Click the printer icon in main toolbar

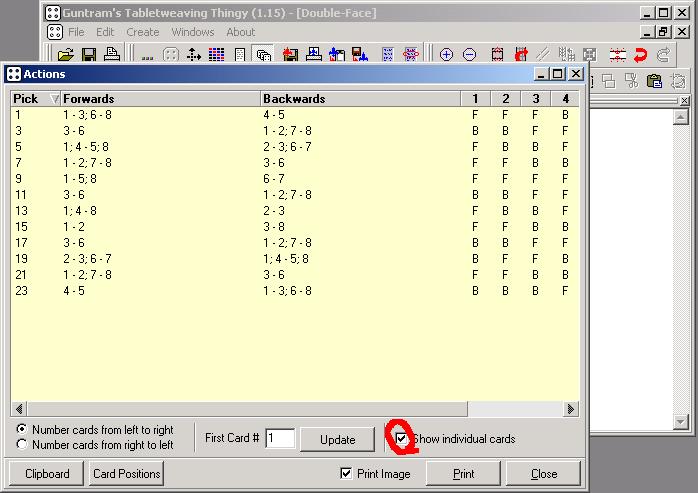(112, 54)
